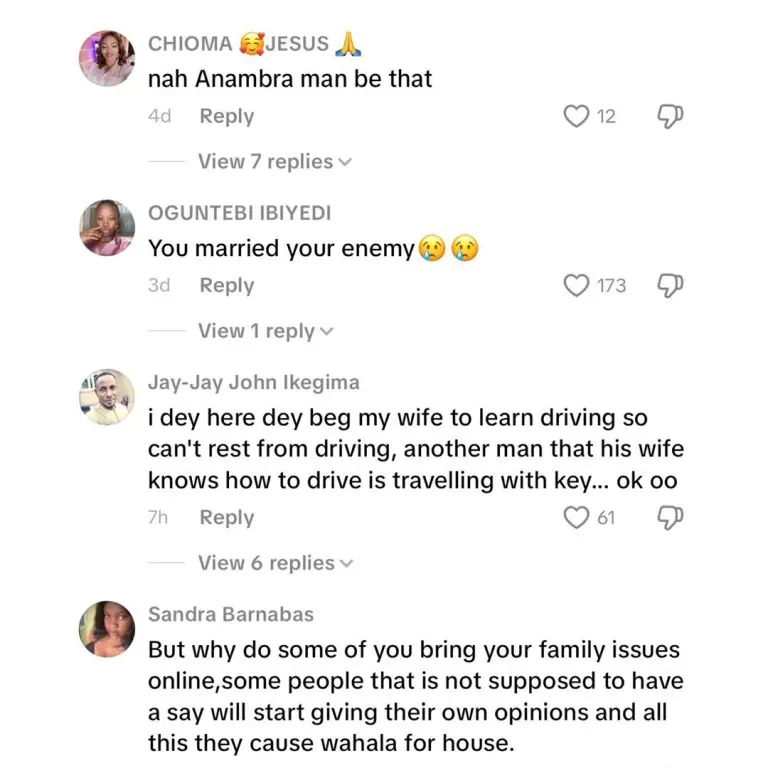This screenshot has width=768, height=768.
Task: Open the Jay-Jay John Ikegima username link
Action: tap(253, 382)
